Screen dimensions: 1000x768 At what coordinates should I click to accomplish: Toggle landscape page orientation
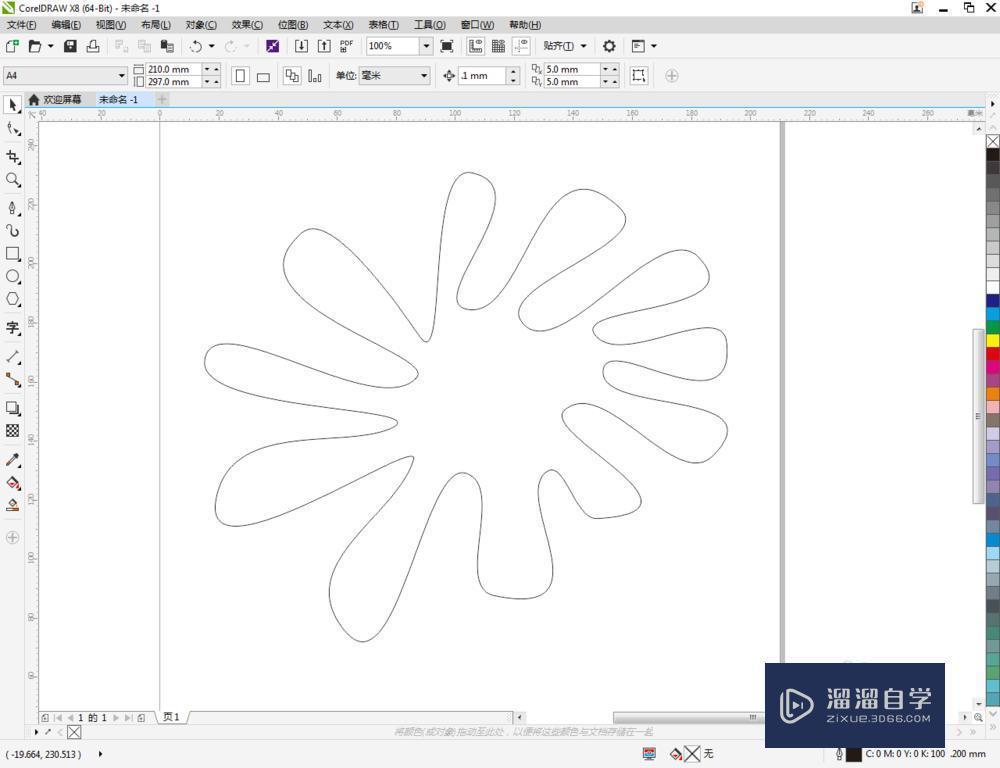tap(264, 75)
